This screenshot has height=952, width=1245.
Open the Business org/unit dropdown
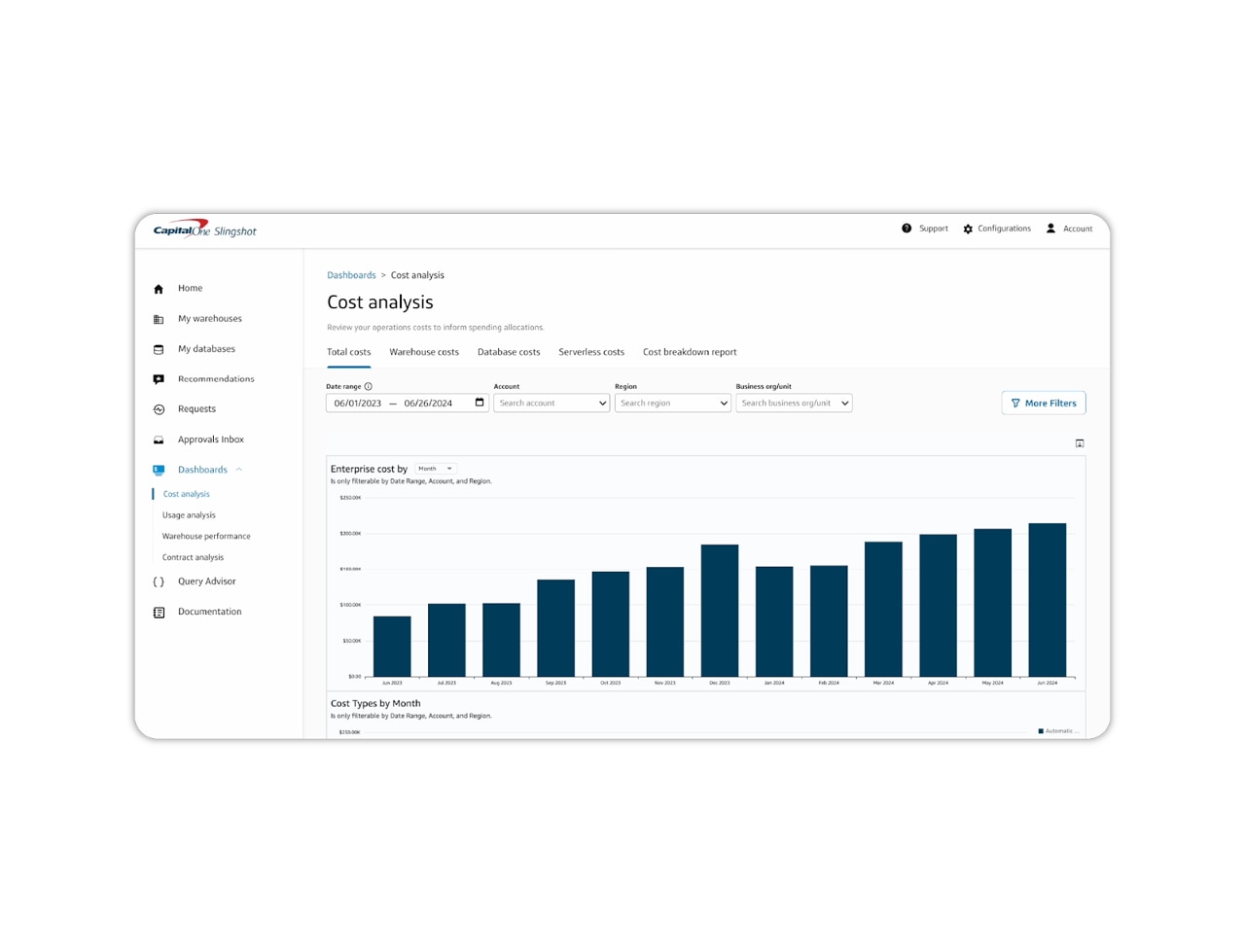click(794, 403)
